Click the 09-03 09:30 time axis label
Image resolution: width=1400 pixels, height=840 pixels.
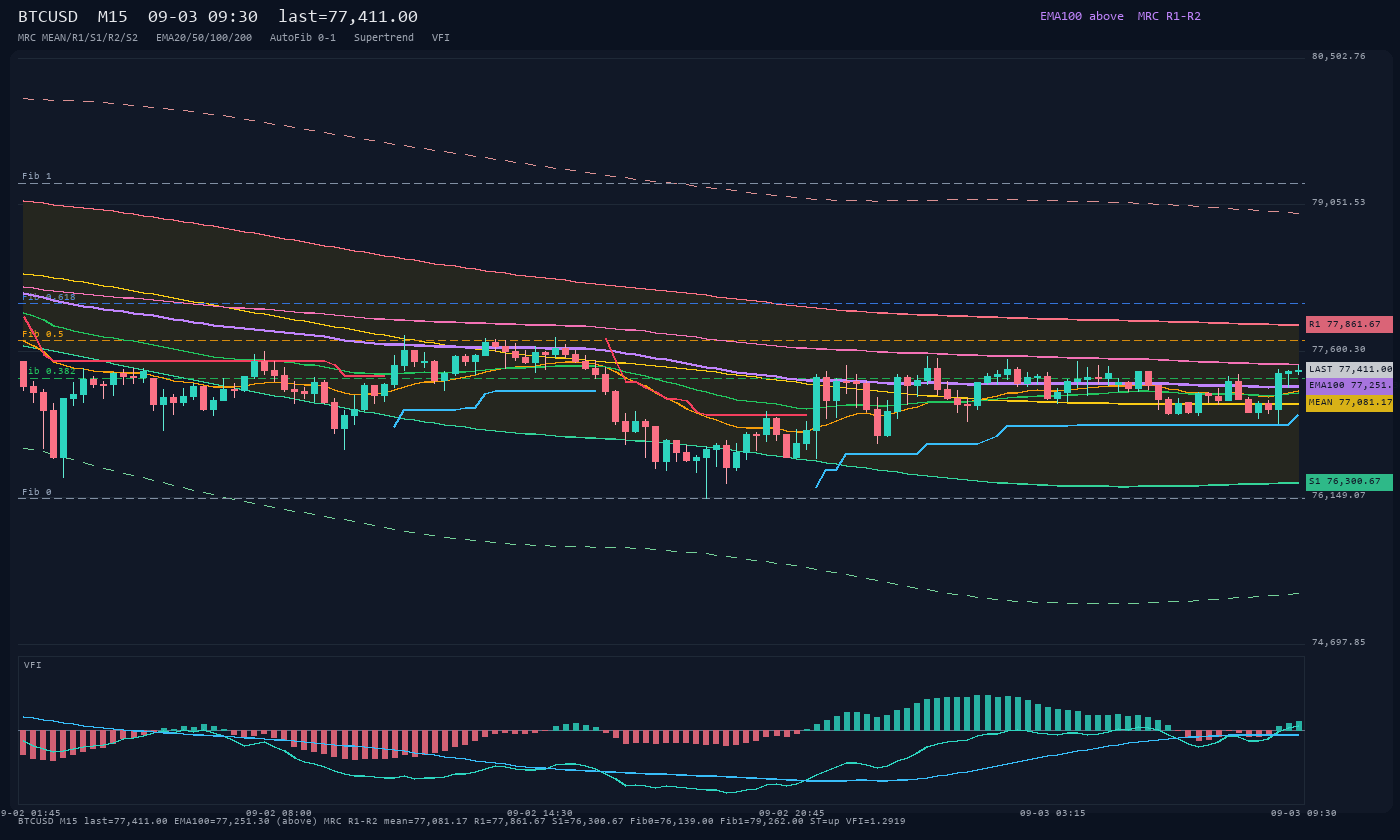point(1304,813)
